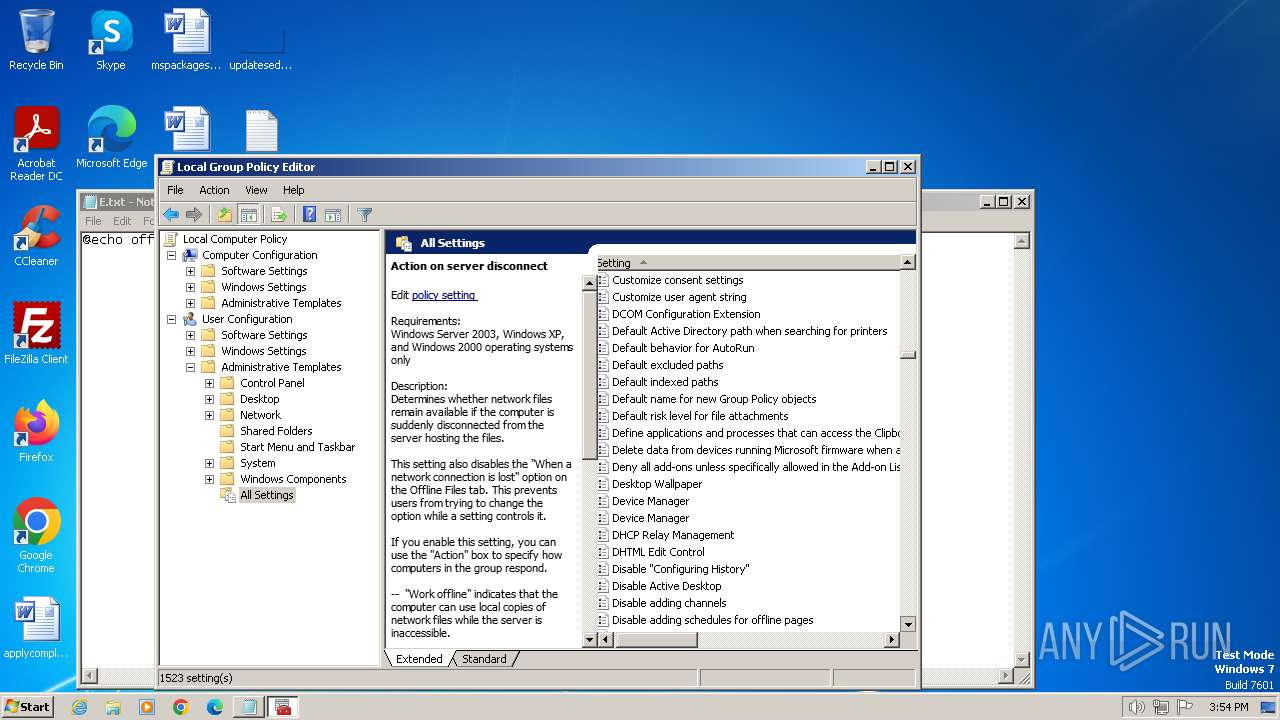Image resolution: width=1280 pixels, height=720 pixels.
Task: Open Acrobat Reader DC desktop icon
Action: point(36,144)
